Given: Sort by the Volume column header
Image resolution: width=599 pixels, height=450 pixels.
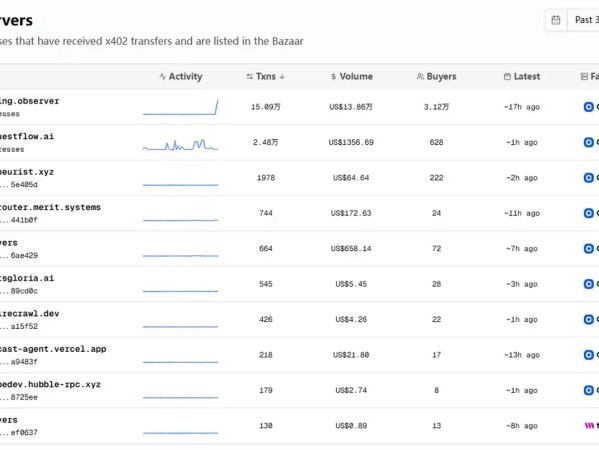Looking at the screenshot, I should coord(351,76).
